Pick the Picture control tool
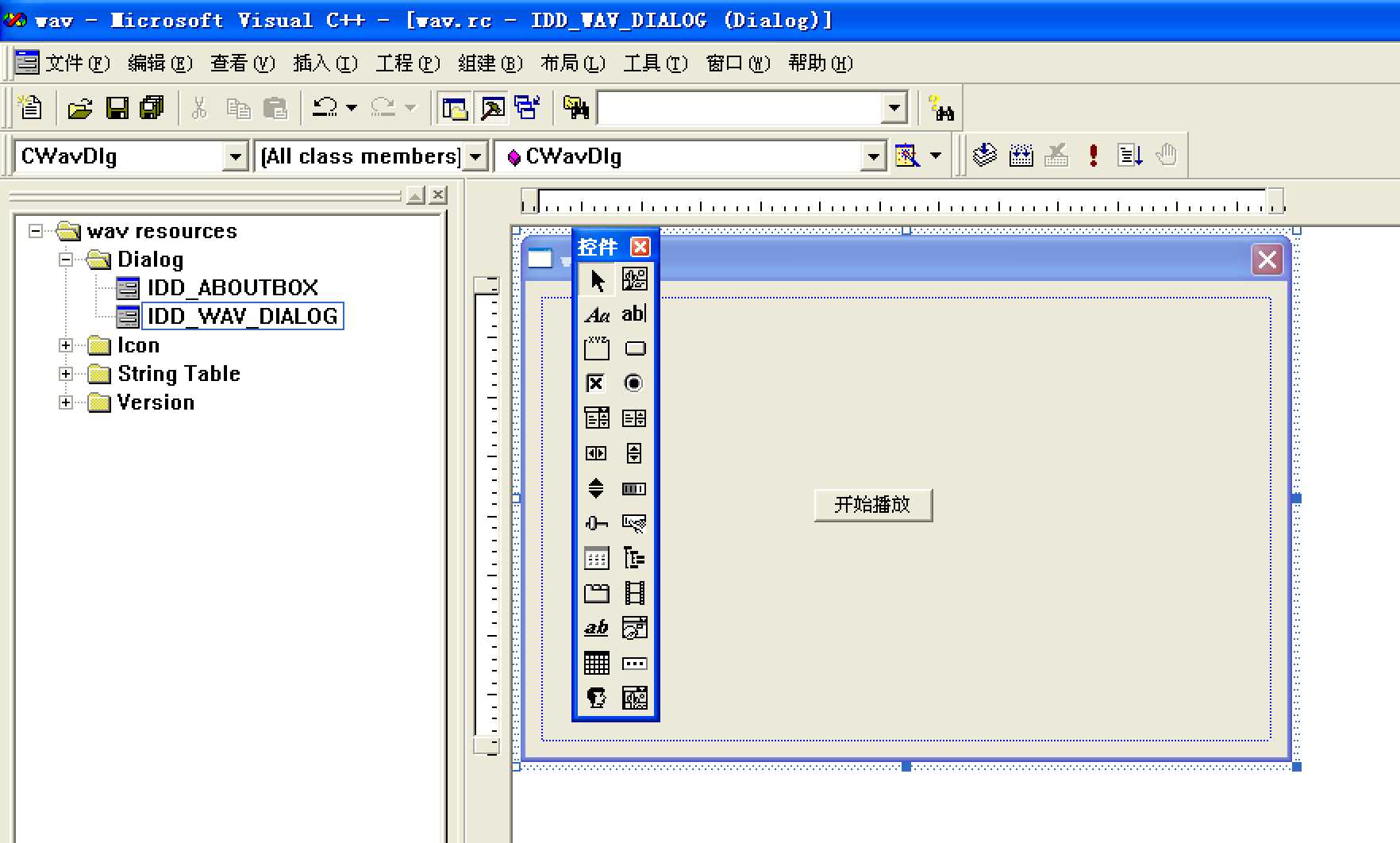This screenshot has width=1400, height=843. tap(634, 279)
